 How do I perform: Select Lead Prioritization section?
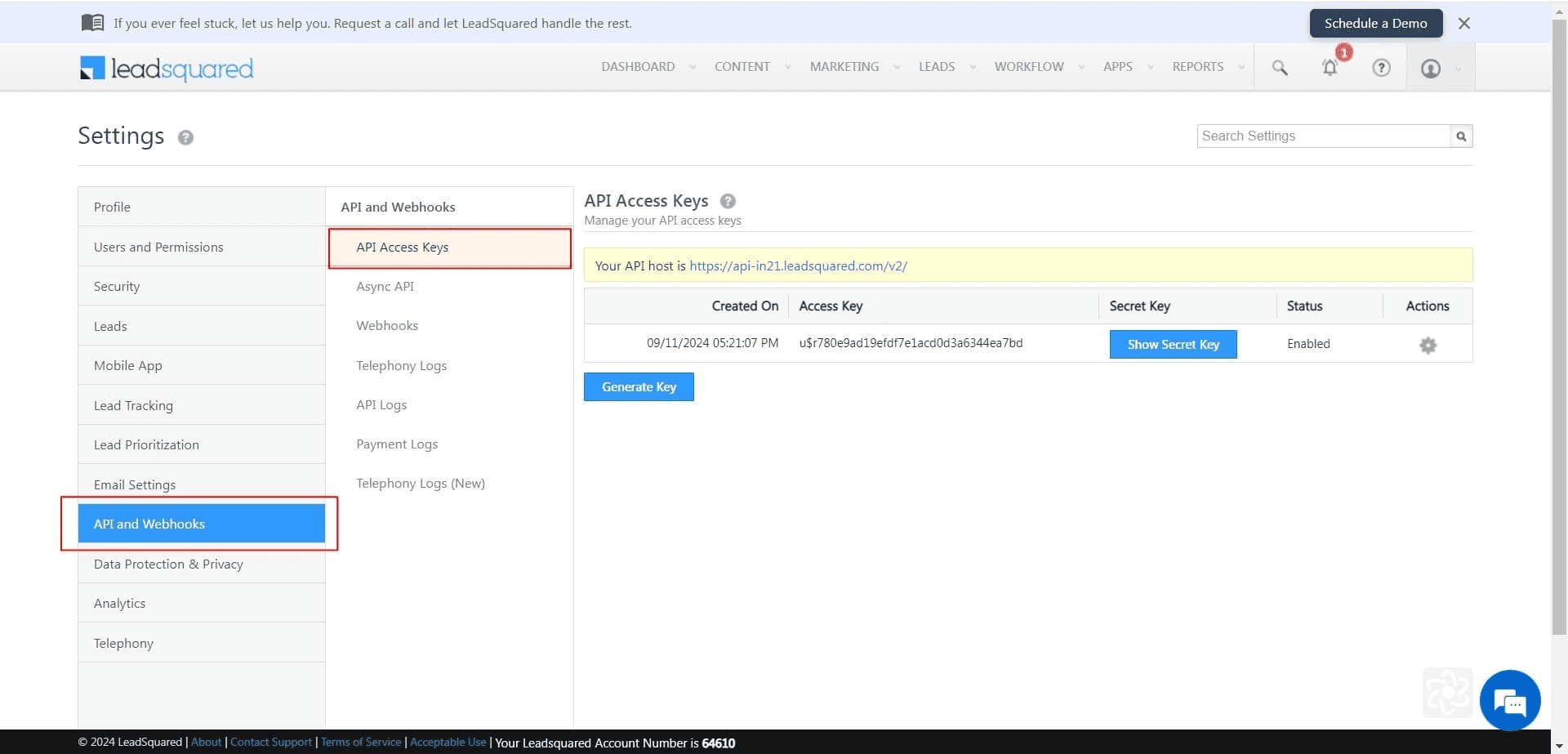[x=201, y=445]
